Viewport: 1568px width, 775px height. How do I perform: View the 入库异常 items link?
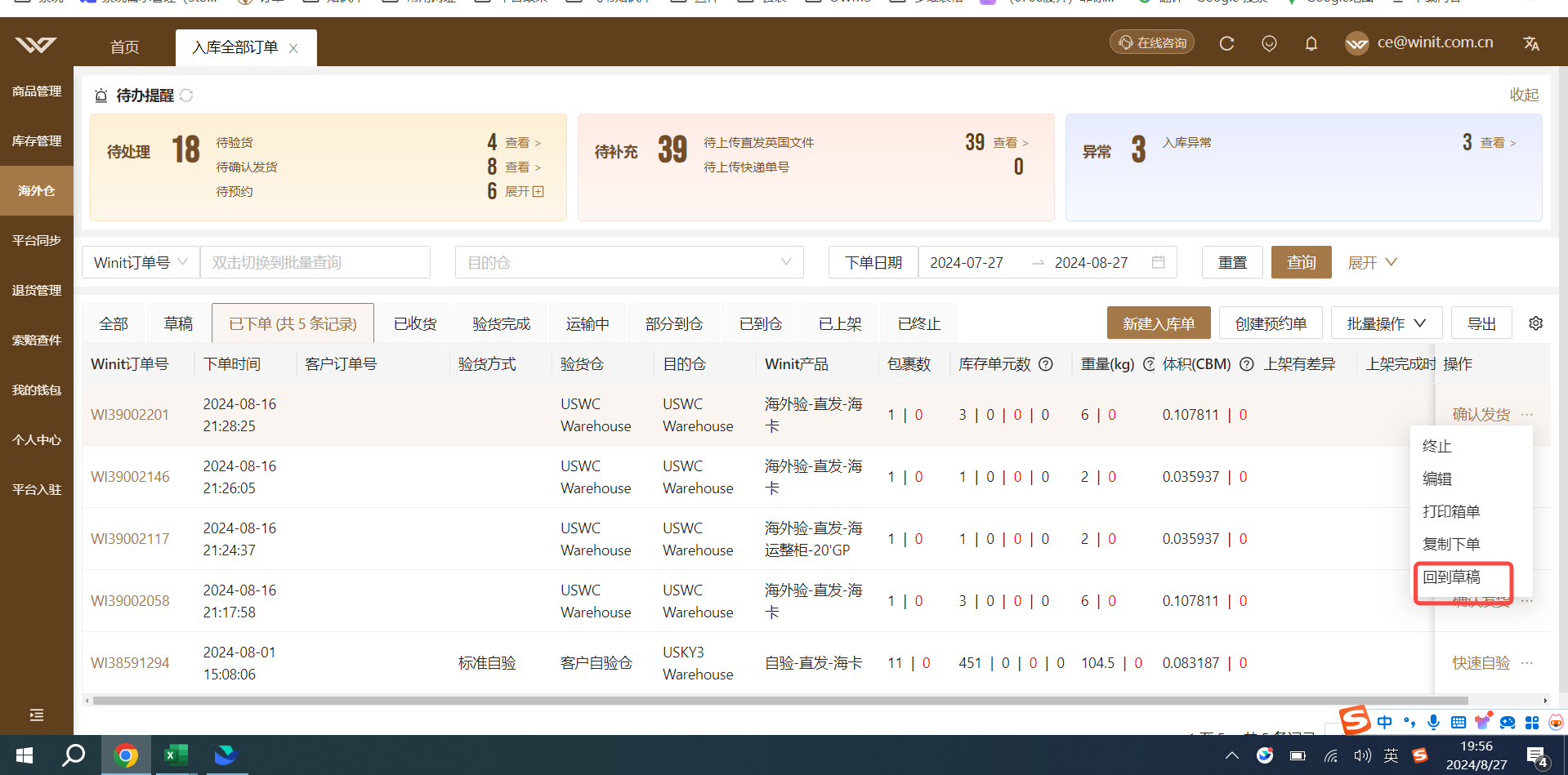(1498, 142)
